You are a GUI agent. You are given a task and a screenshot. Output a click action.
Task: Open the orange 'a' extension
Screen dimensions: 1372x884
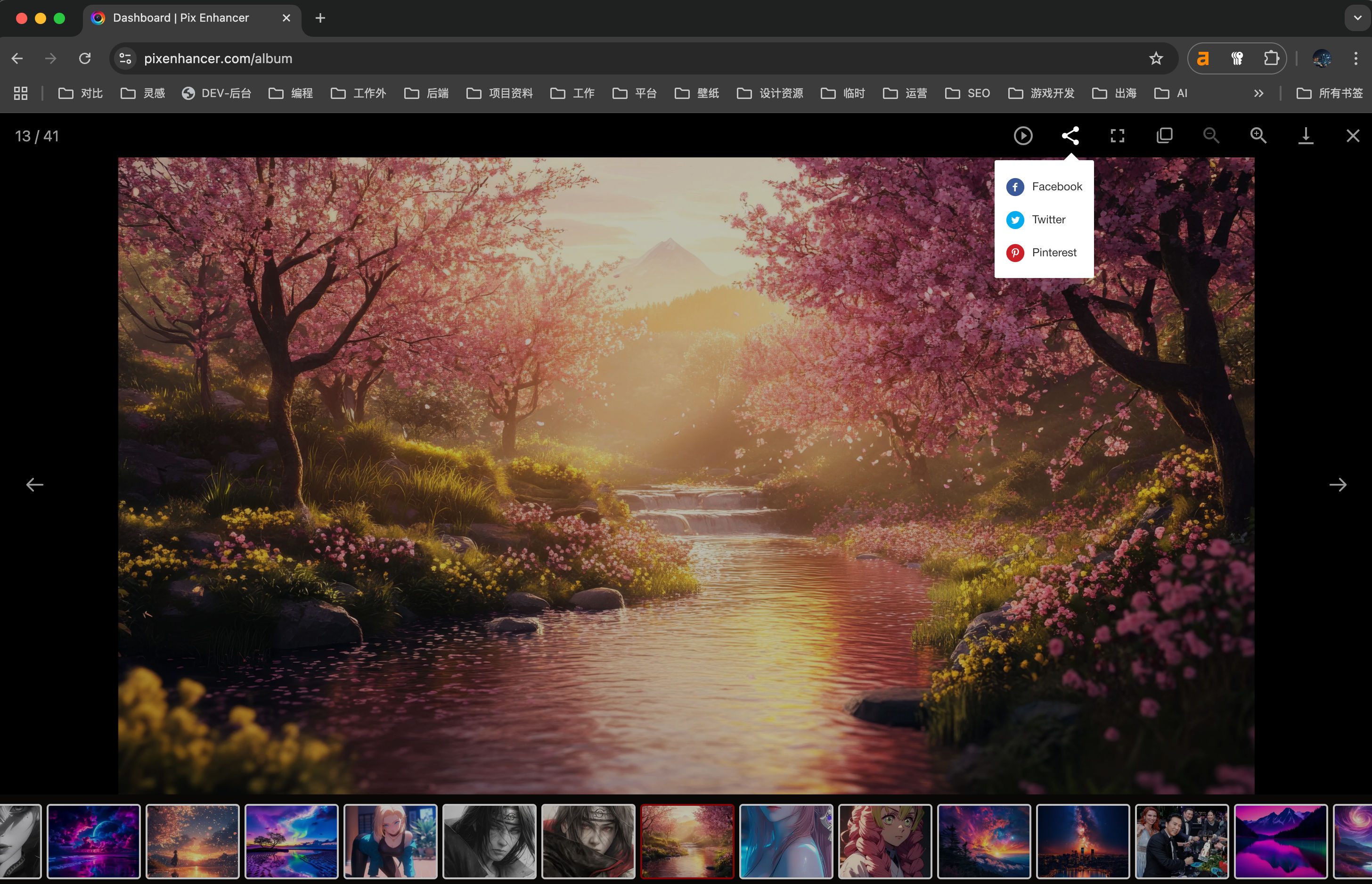click(1203, 58)
